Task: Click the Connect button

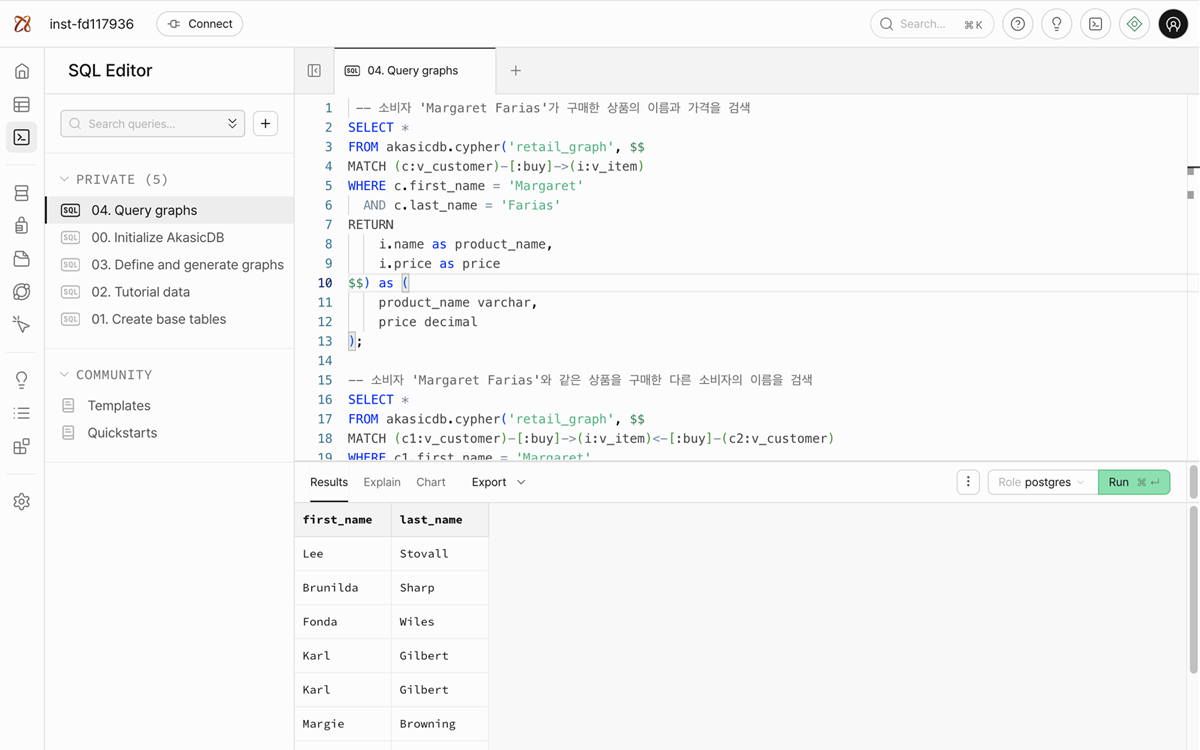Action: (200, 24)
